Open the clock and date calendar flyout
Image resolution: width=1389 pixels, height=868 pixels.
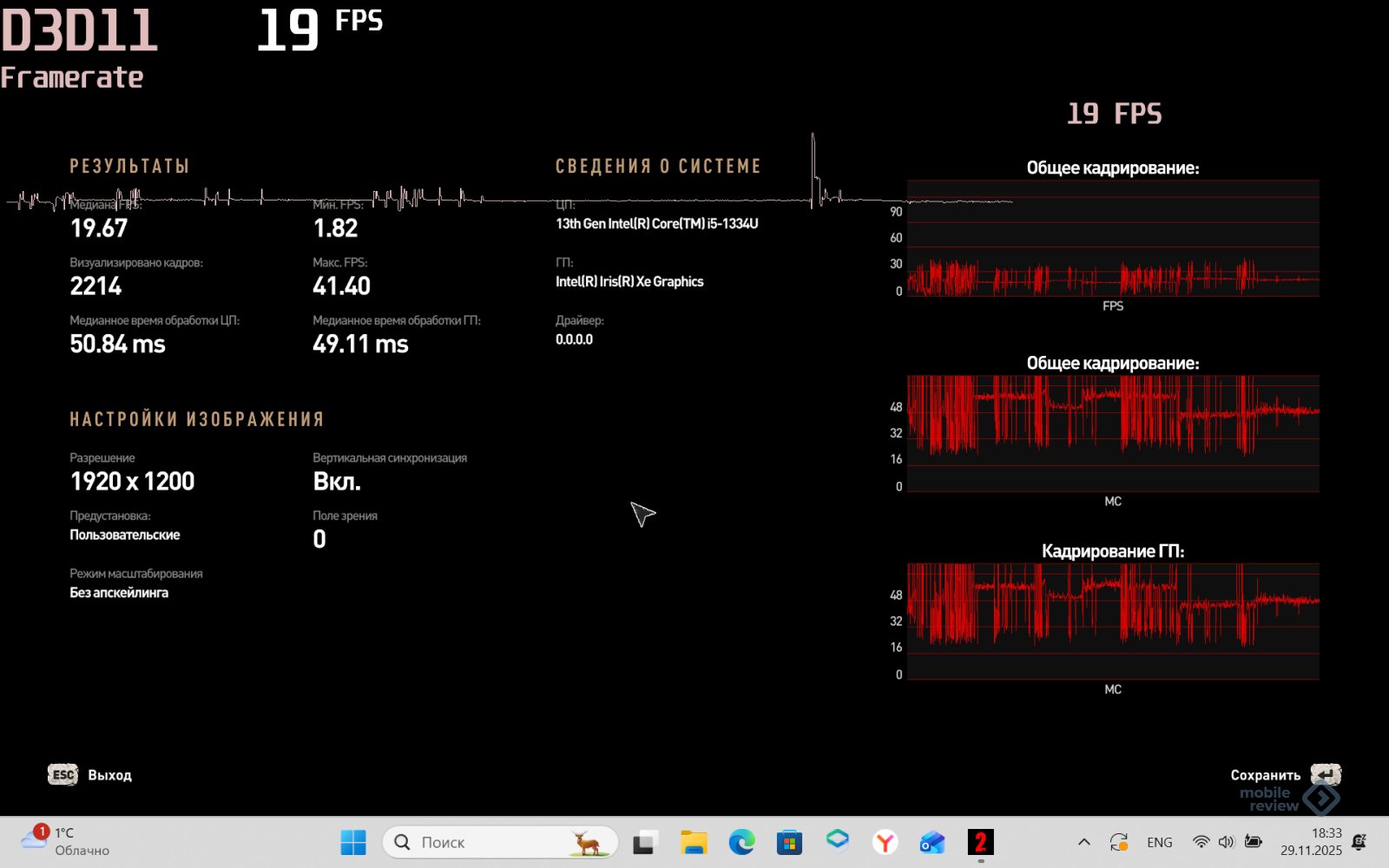point(1311,842)
